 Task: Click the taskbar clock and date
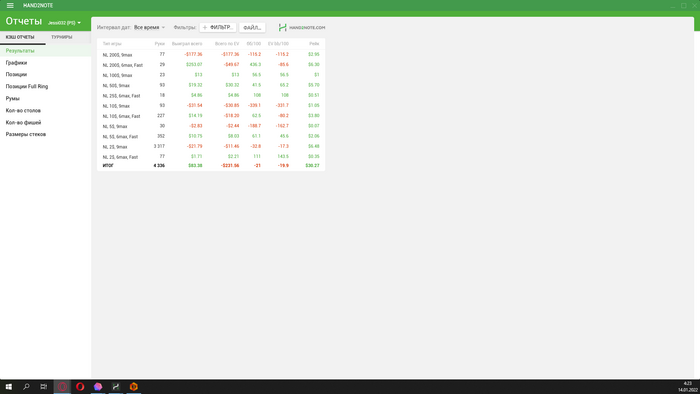[x=688, y=386]
